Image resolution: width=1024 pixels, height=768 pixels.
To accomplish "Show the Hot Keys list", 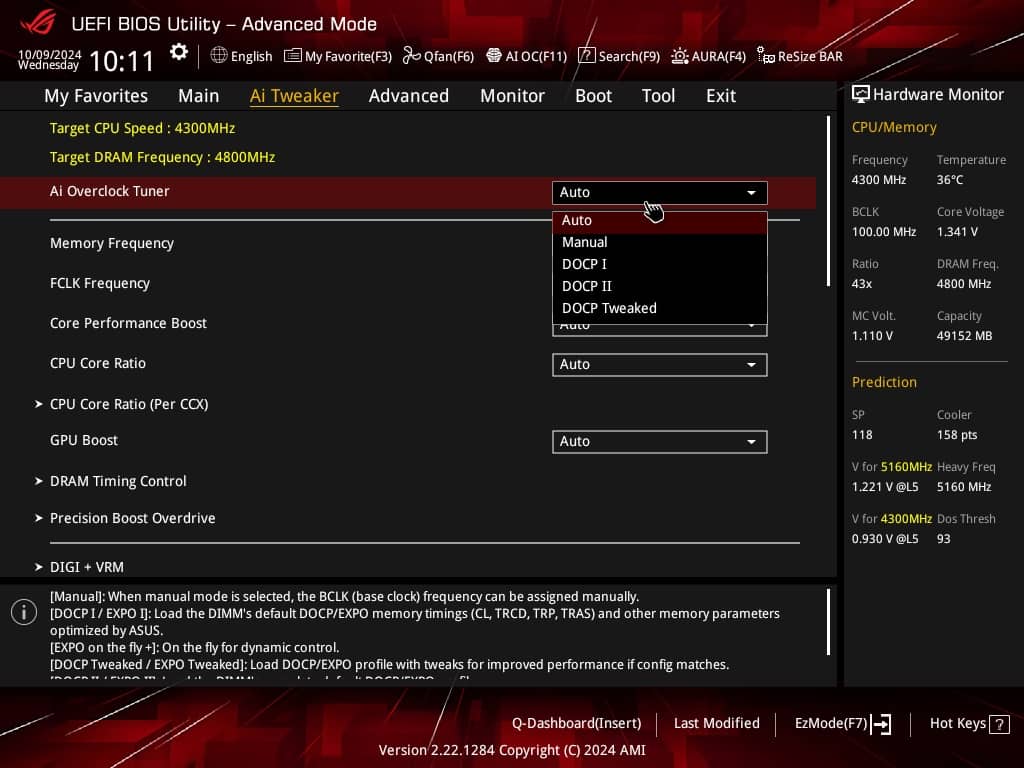I will point(969,724).
